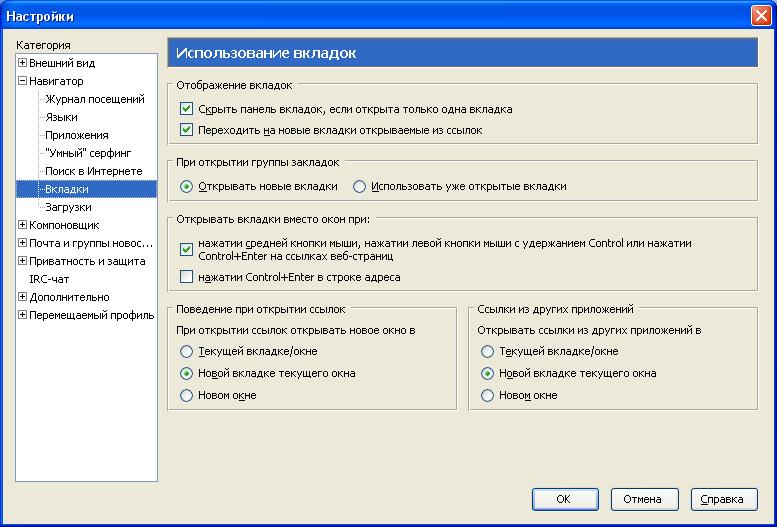Open help via the Справка button
Viewport: 777px width, 527px height.
(724, 499)
